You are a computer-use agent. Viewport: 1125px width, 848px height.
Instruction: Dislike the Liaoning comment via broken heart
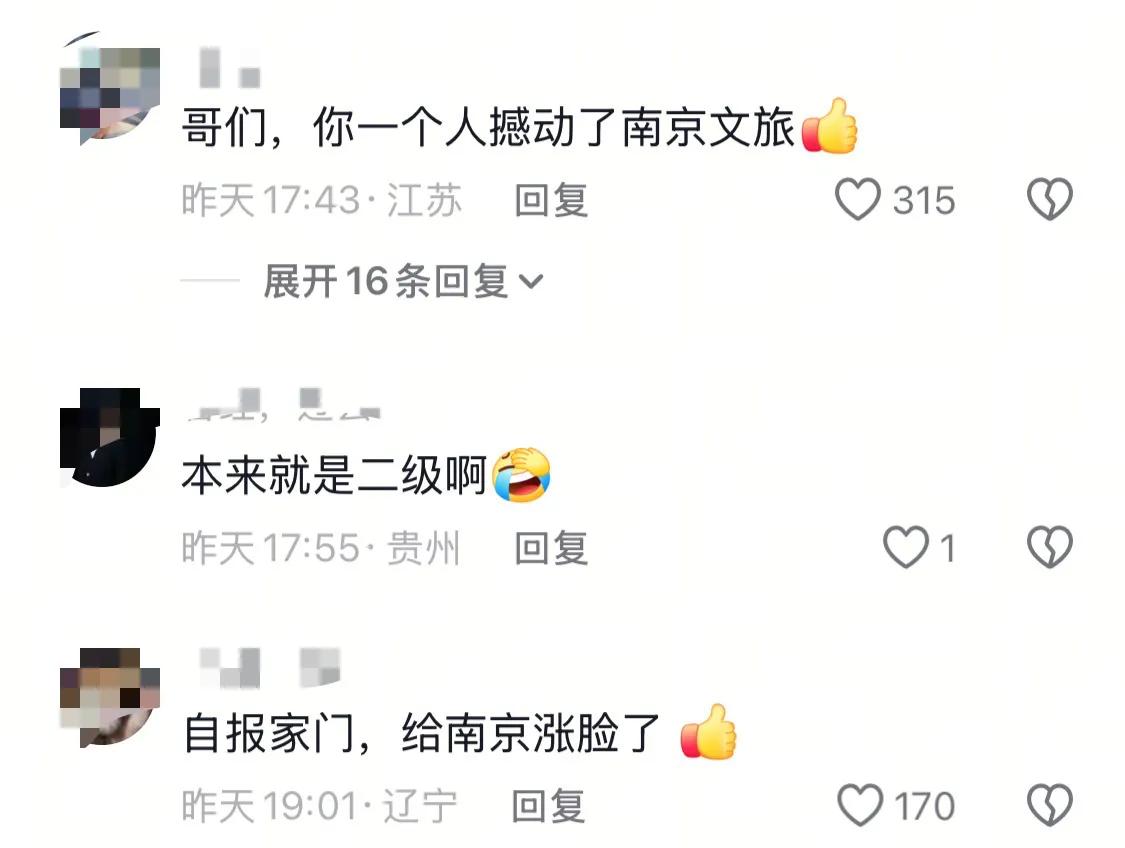[x=1050, y=805]
